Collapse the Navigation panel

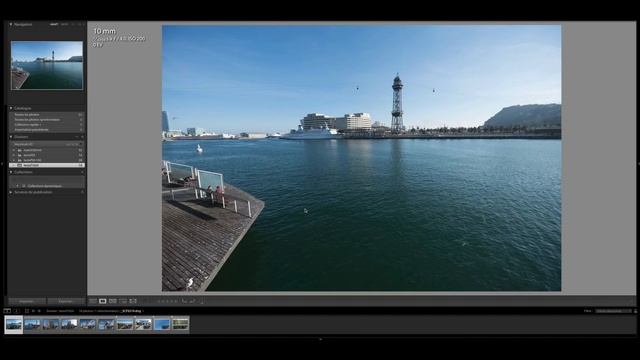pyautogui.click(x=11, y=24)
